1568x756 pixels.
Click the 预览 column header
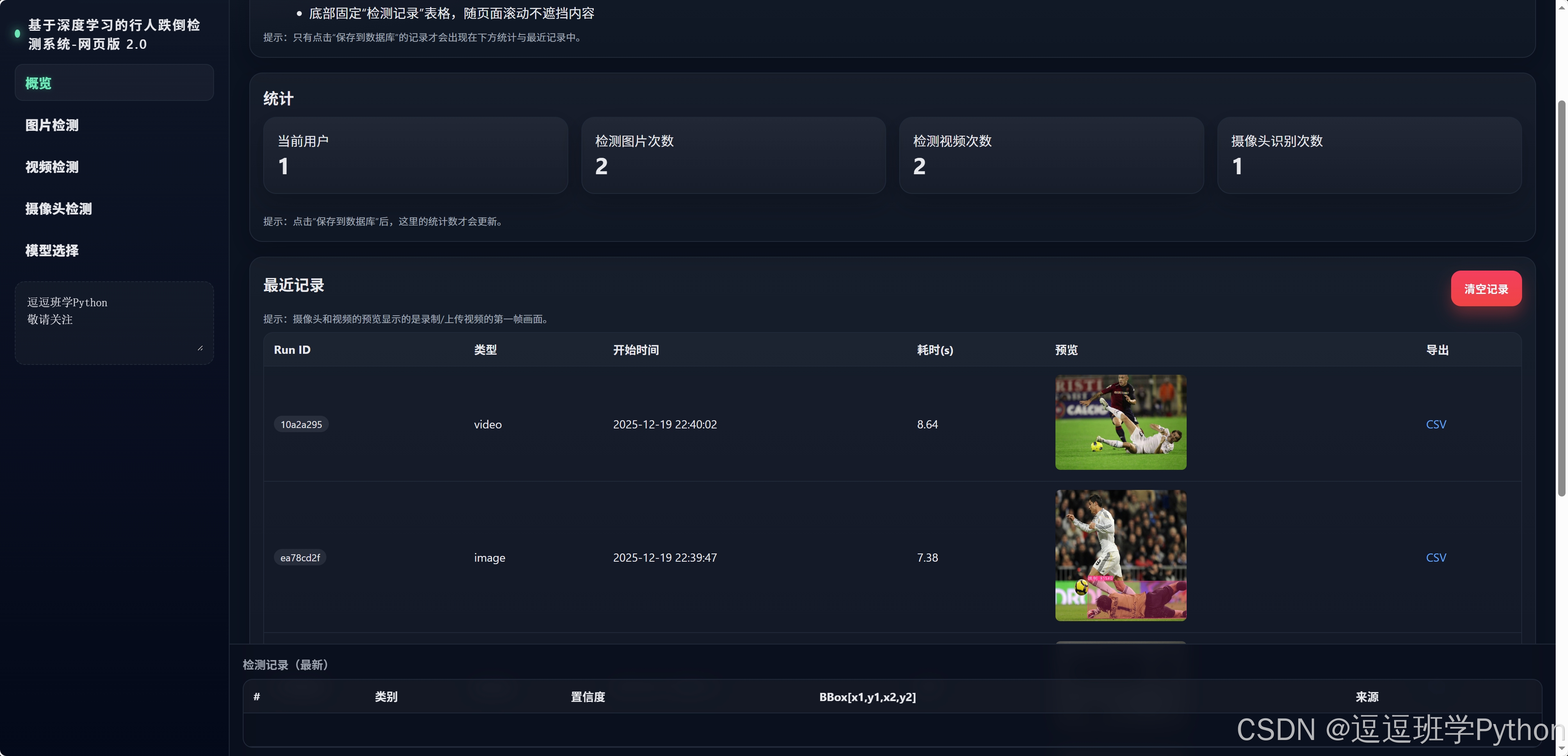tap(1067, 350)
